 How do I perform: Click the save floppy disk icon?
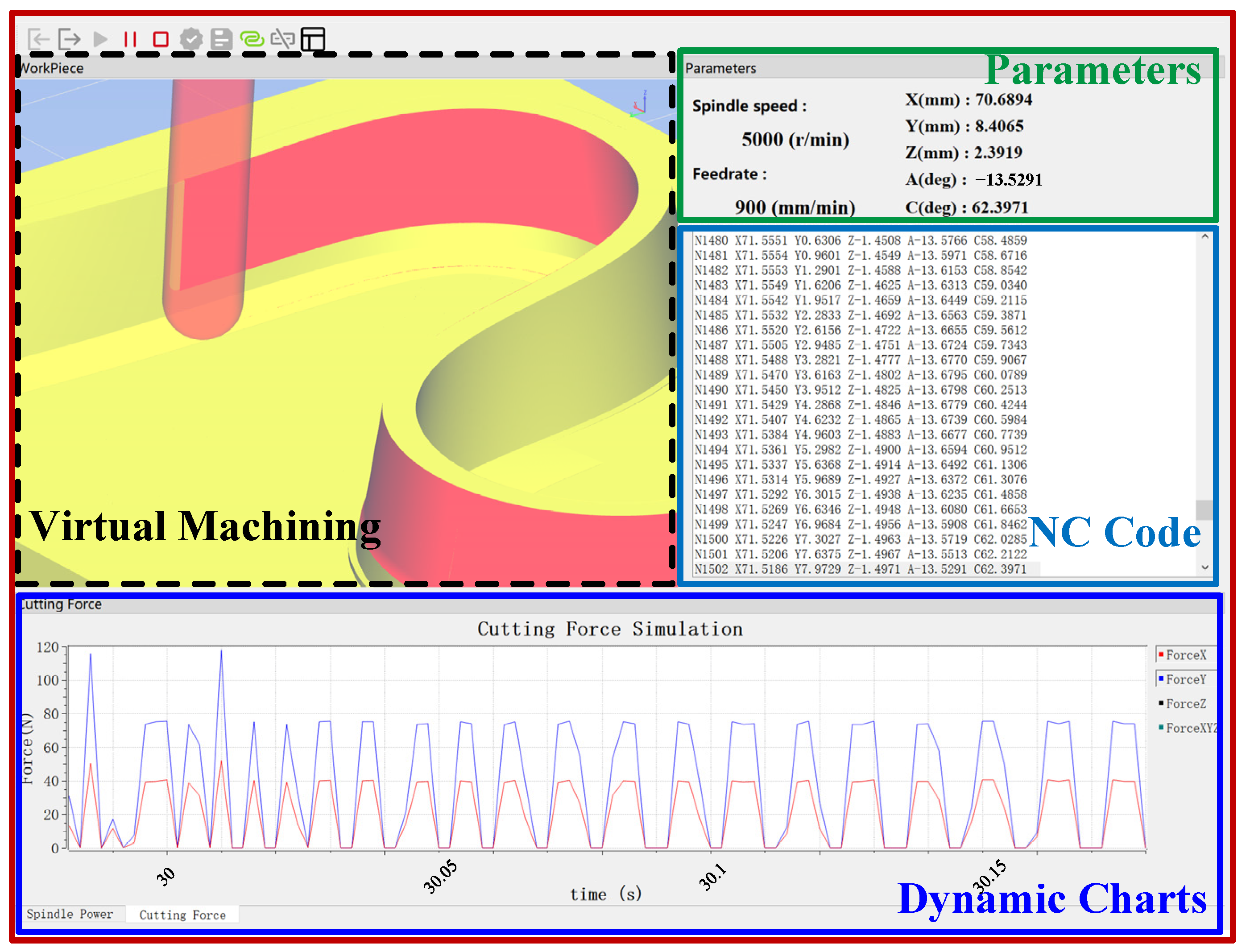(222, 39)
